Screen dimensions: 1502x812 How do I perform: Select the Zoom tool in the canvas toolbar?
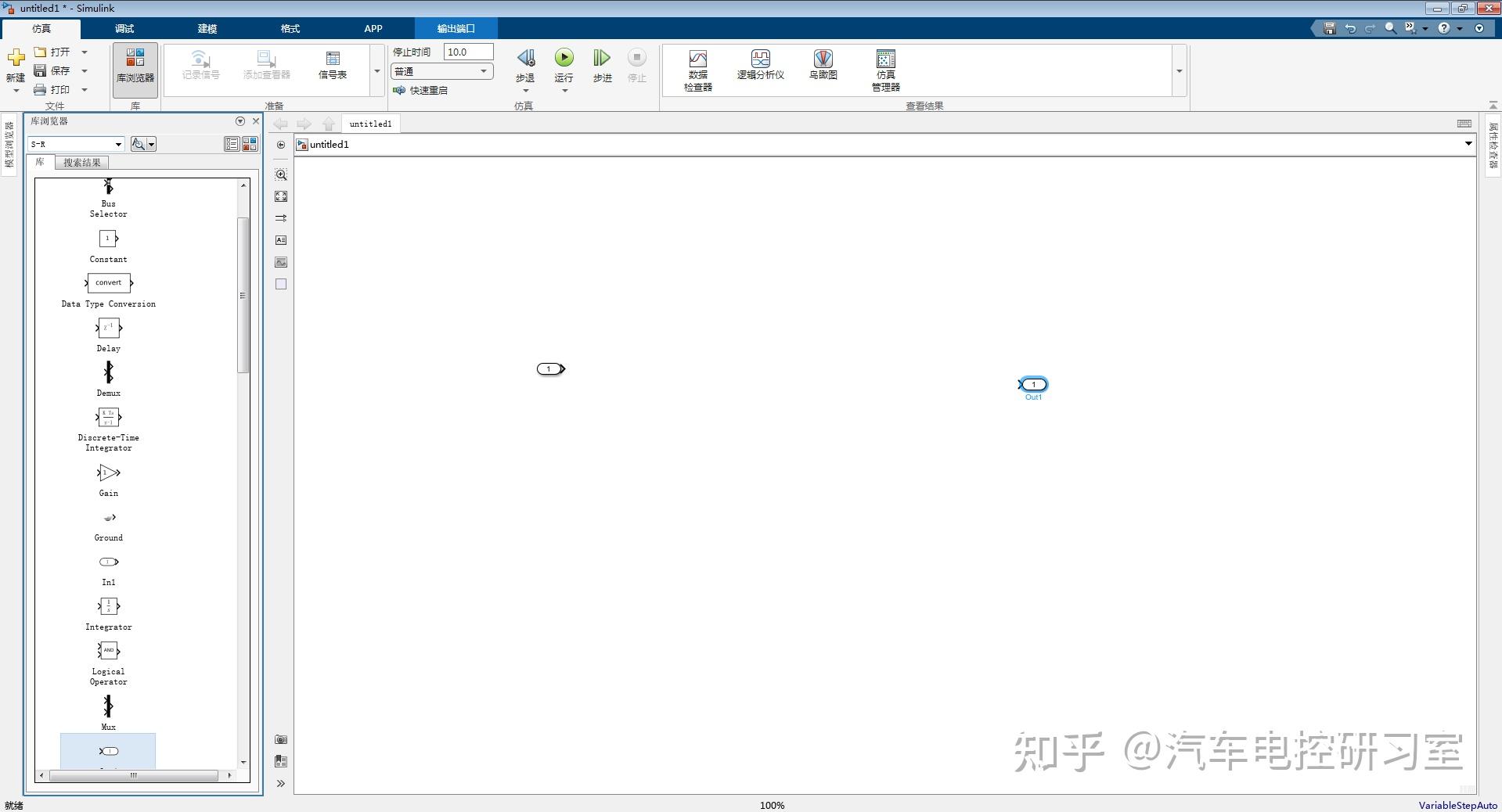point(280,174)
